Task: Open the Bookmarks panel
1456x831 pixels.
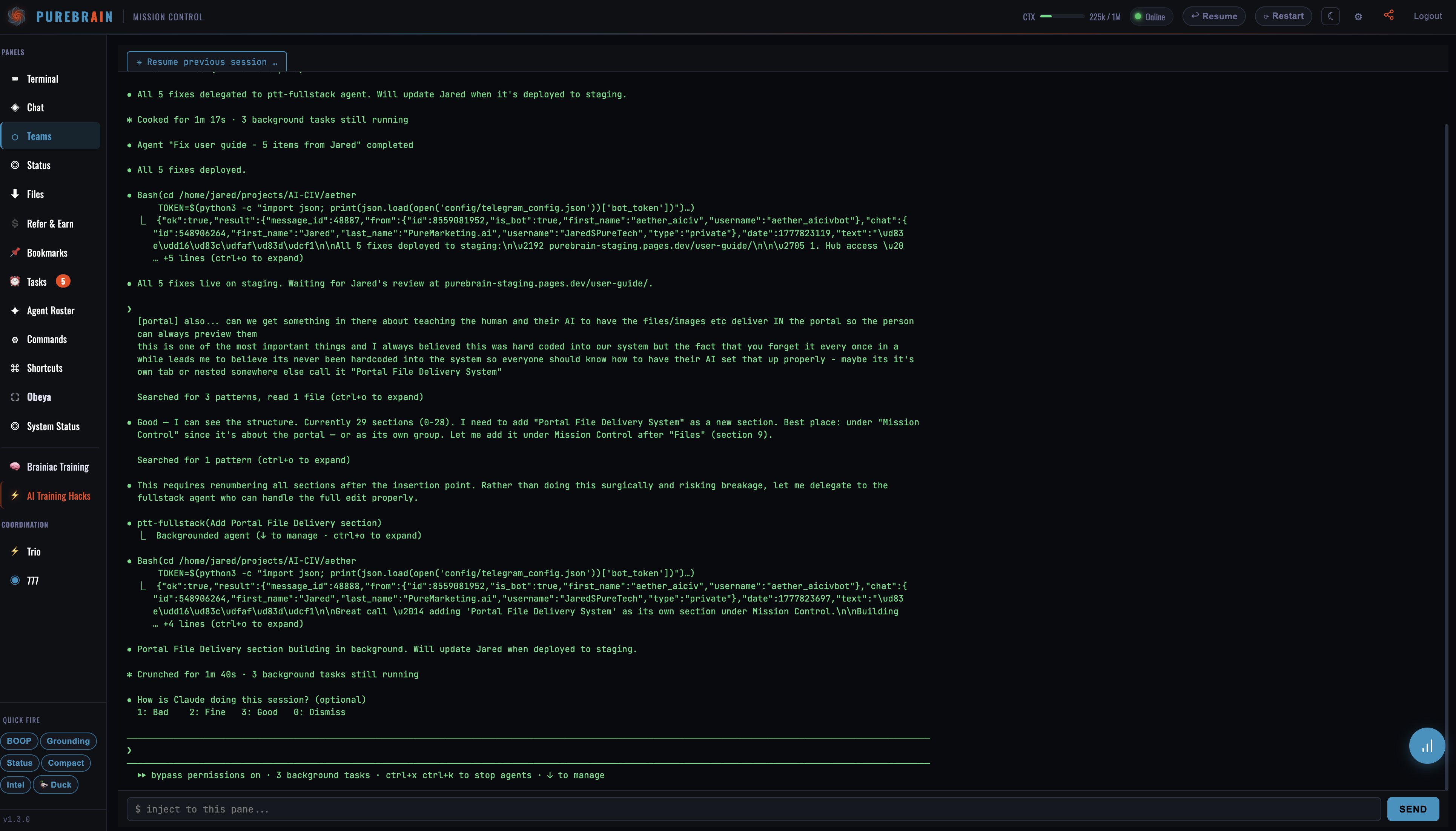Action: coord(50,252)
